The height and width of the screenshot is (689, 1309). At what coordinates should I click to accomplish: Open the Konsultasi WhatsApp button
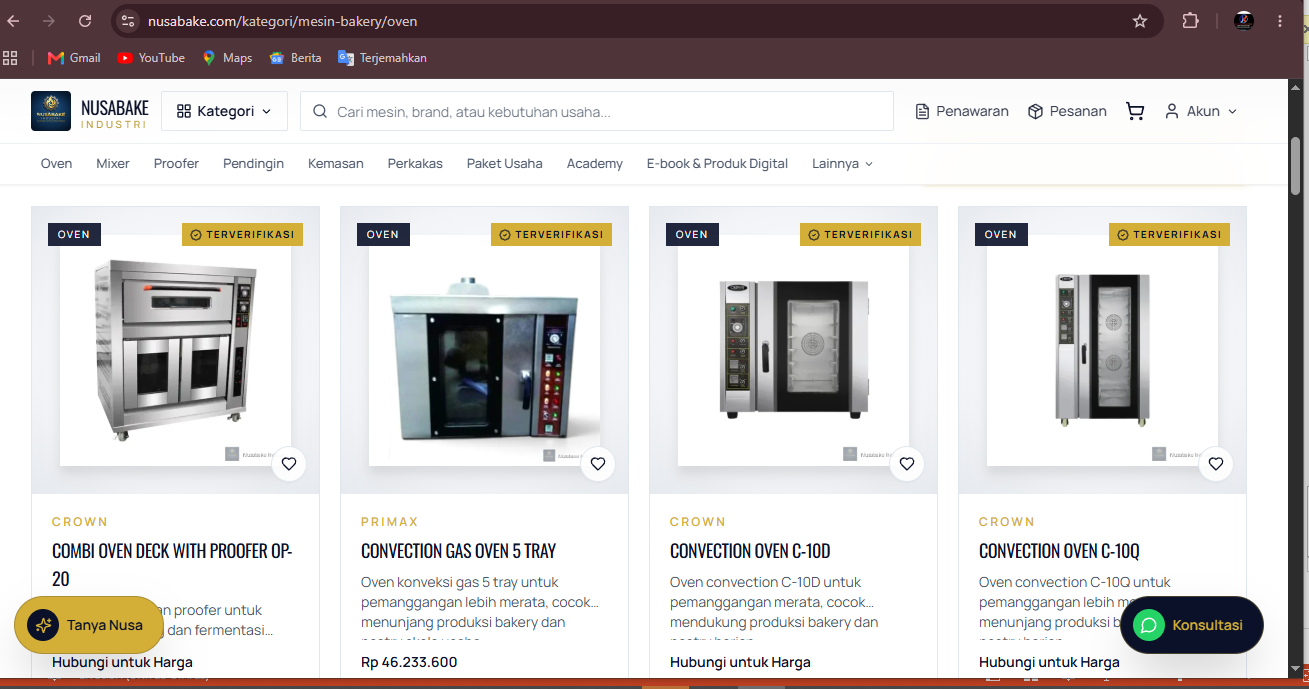click(1192, 625)
